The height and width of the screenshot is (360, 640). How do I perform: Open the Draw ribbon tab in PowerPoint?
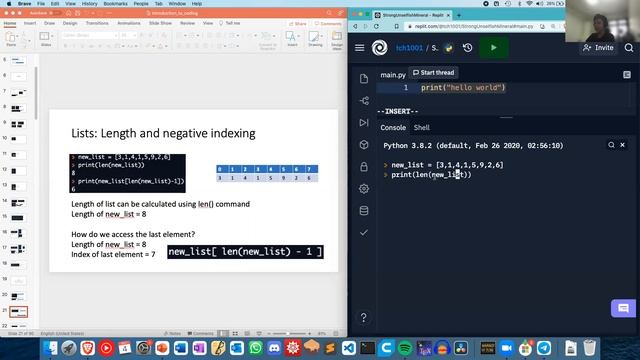[x=49, y=23]
